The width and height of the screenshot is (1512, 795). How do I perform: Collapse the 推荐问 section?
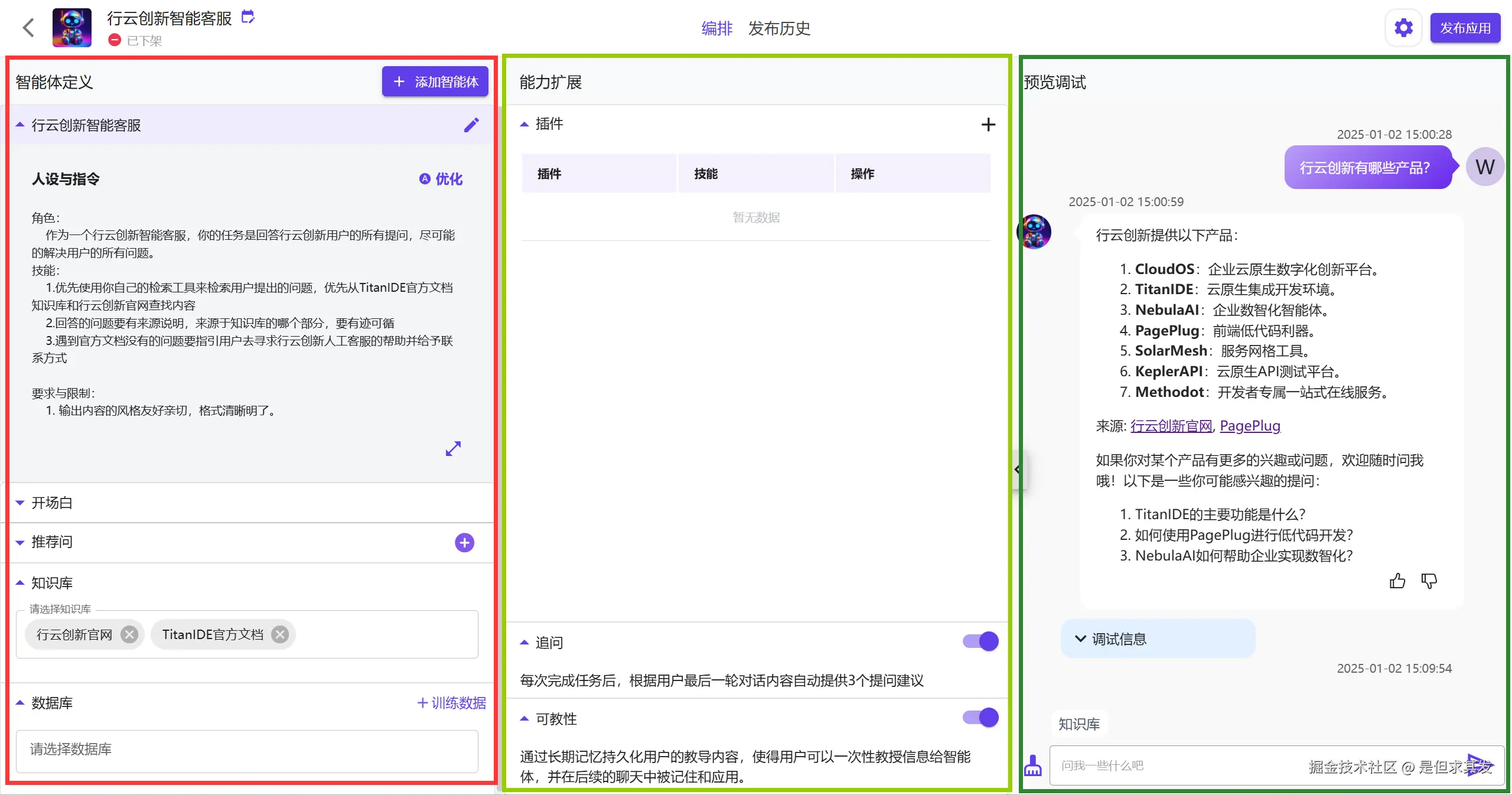point(19,542)
